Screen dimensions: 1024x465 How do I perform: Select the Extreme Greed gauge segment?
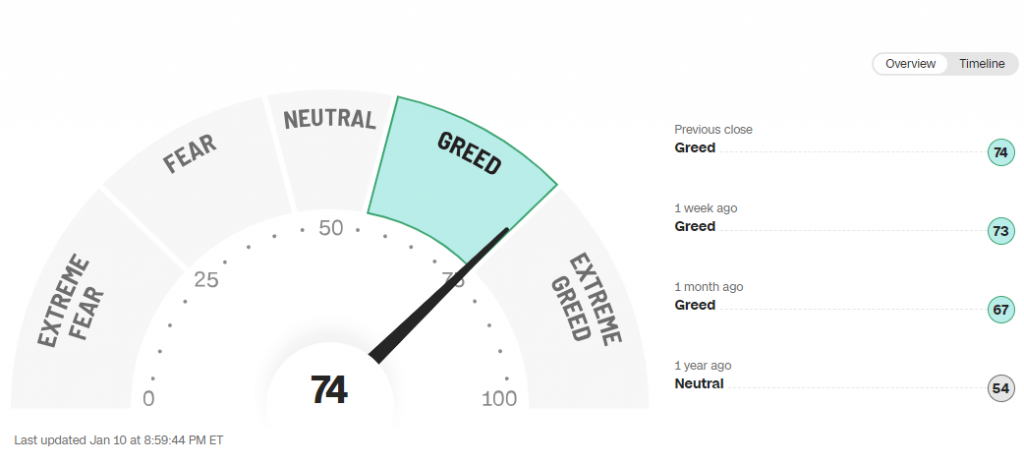click(x=585, y=295)
